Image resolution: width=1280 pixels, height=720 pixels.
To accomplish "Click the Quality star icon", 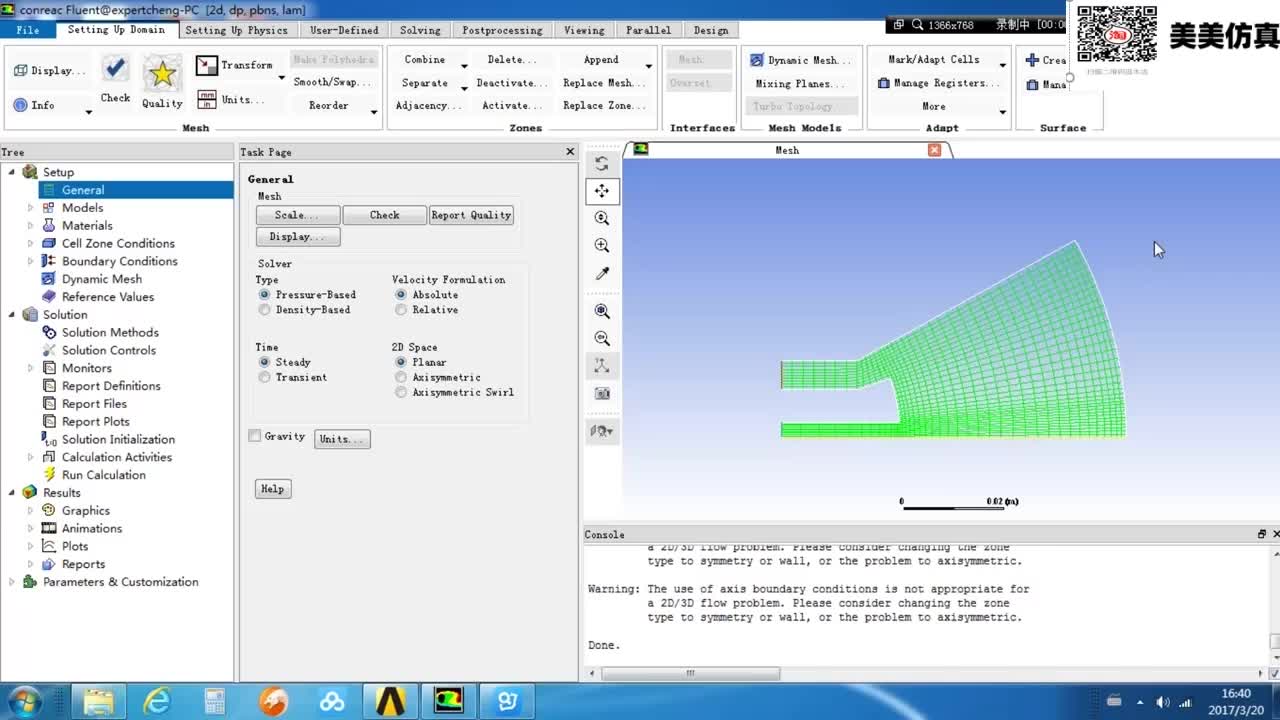I will 162,82.
